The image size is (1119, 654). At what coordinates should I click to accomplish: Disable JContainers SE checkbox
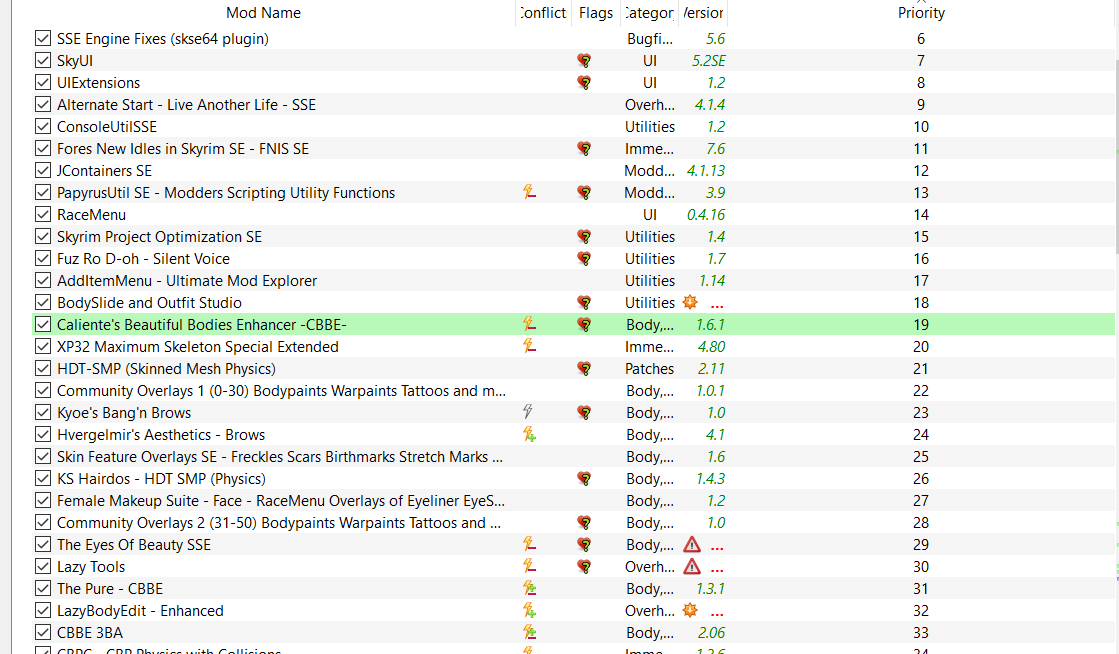43,171
